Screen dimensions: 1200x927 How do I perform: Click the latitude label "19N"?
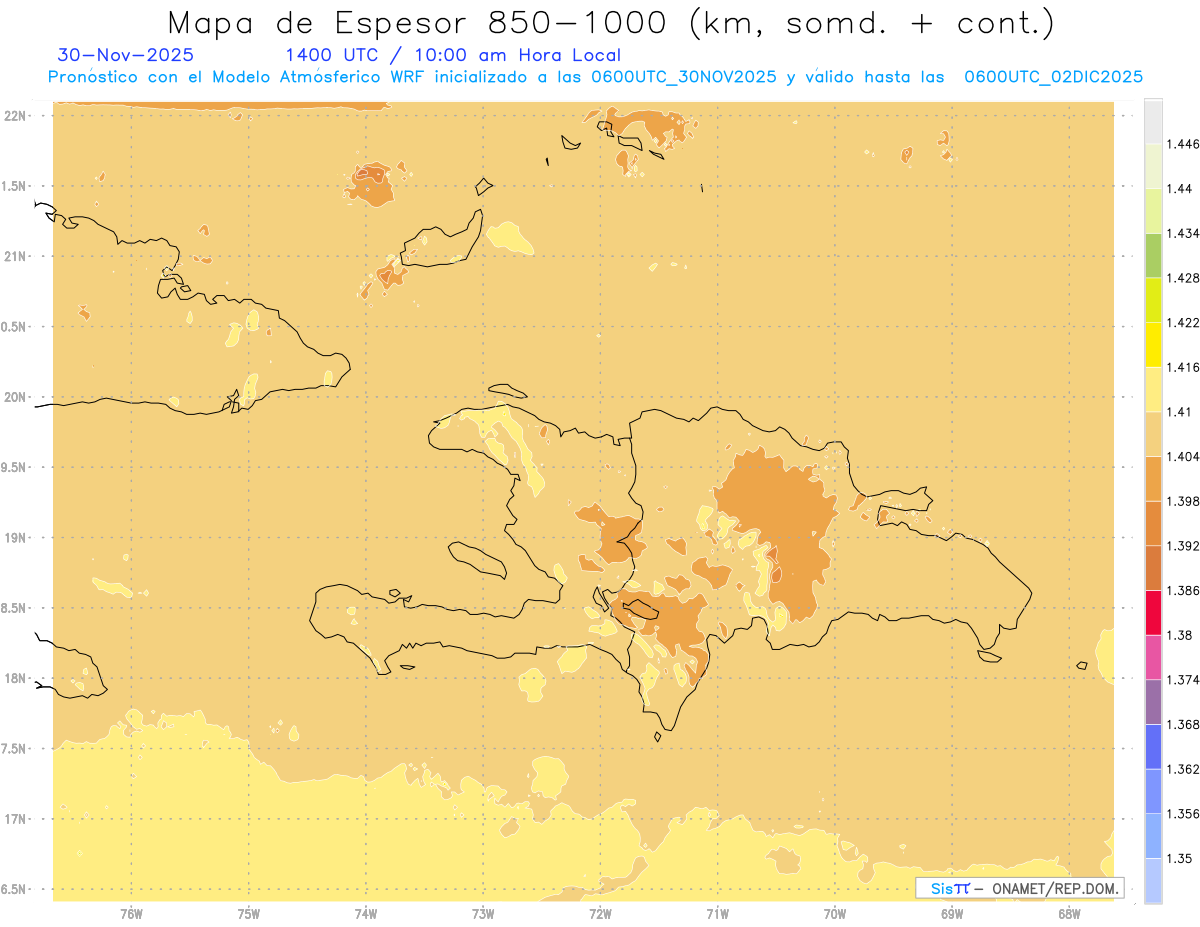pyautogui.click(x=15, y=538)
